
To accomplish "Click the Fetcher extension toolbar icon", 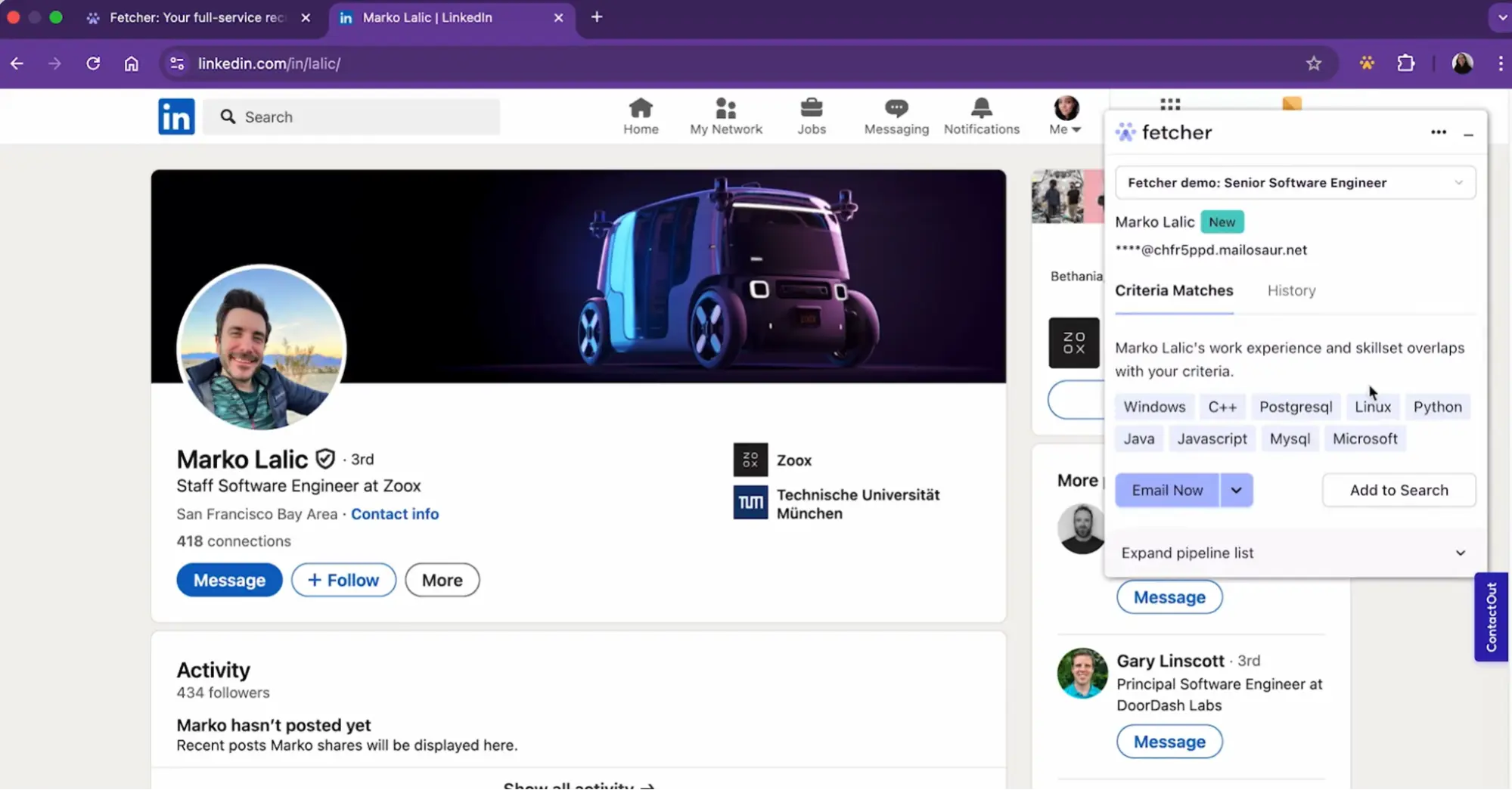I will click(x=1367, y=63).
